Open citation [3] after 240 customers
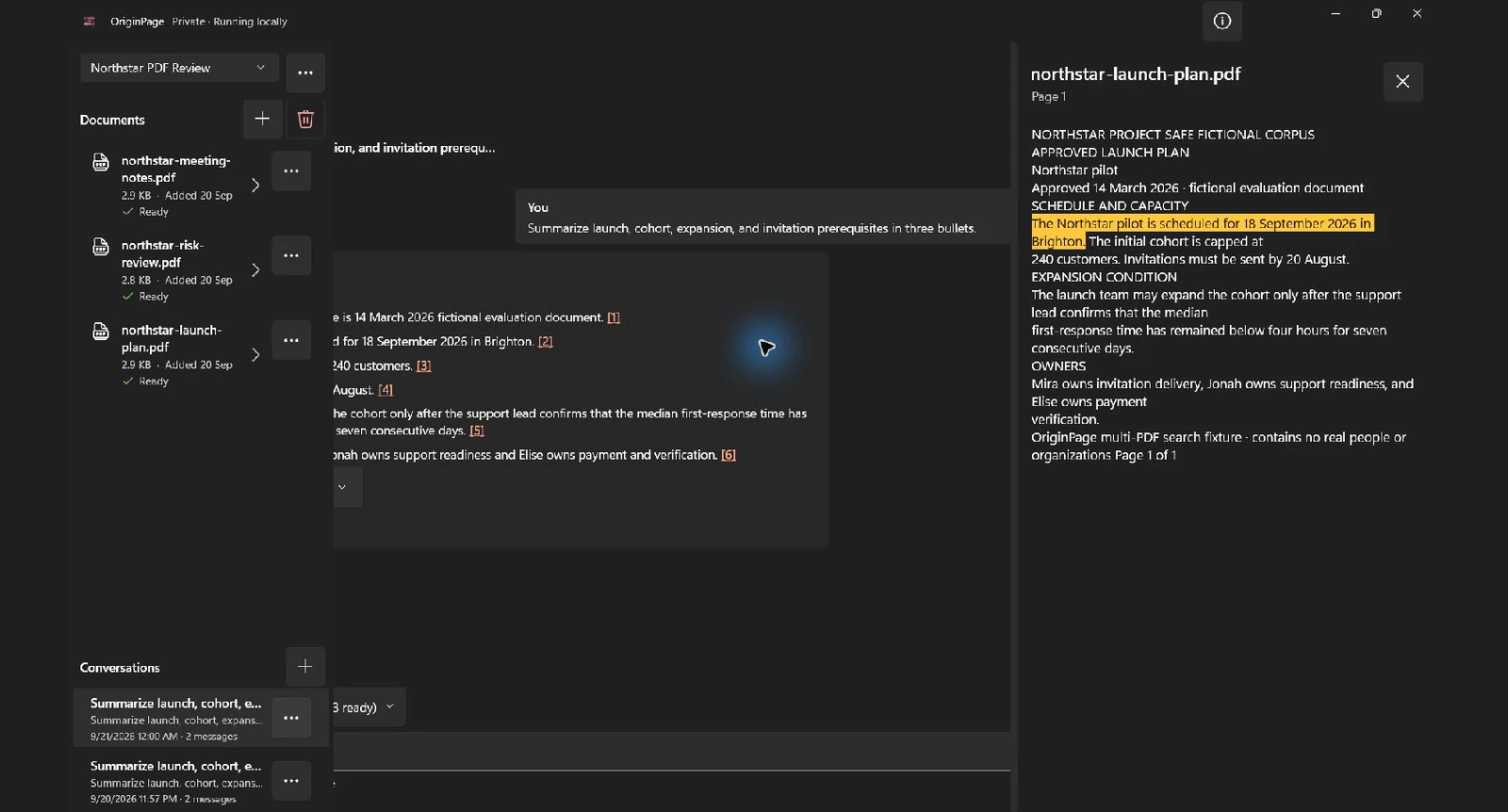 point(424,366)
